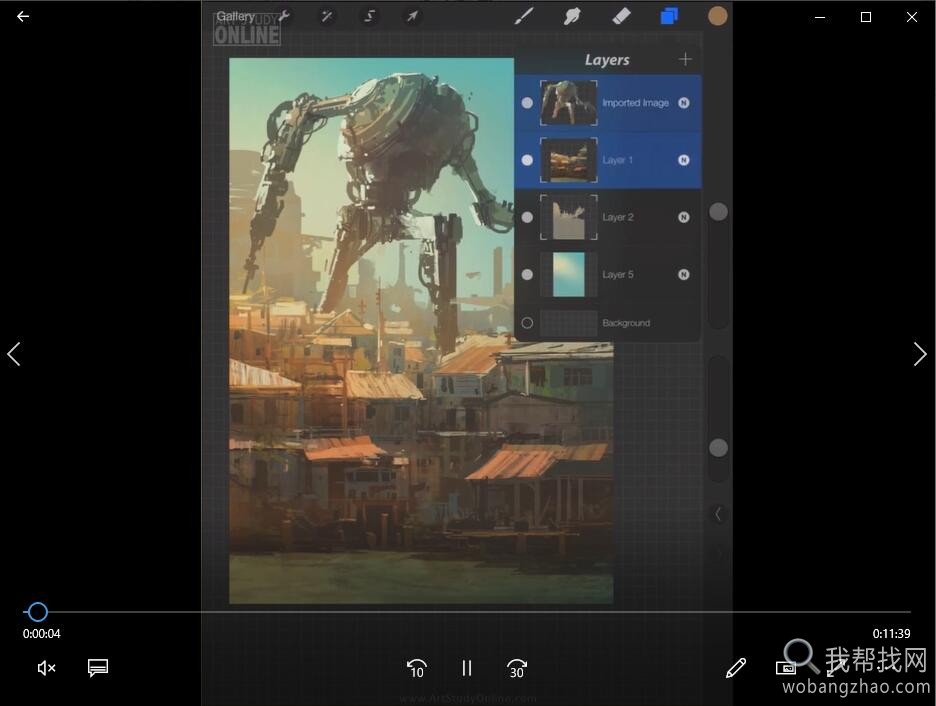Click the "Layers" panel title
936x706 pixels.
click(607, 60)
